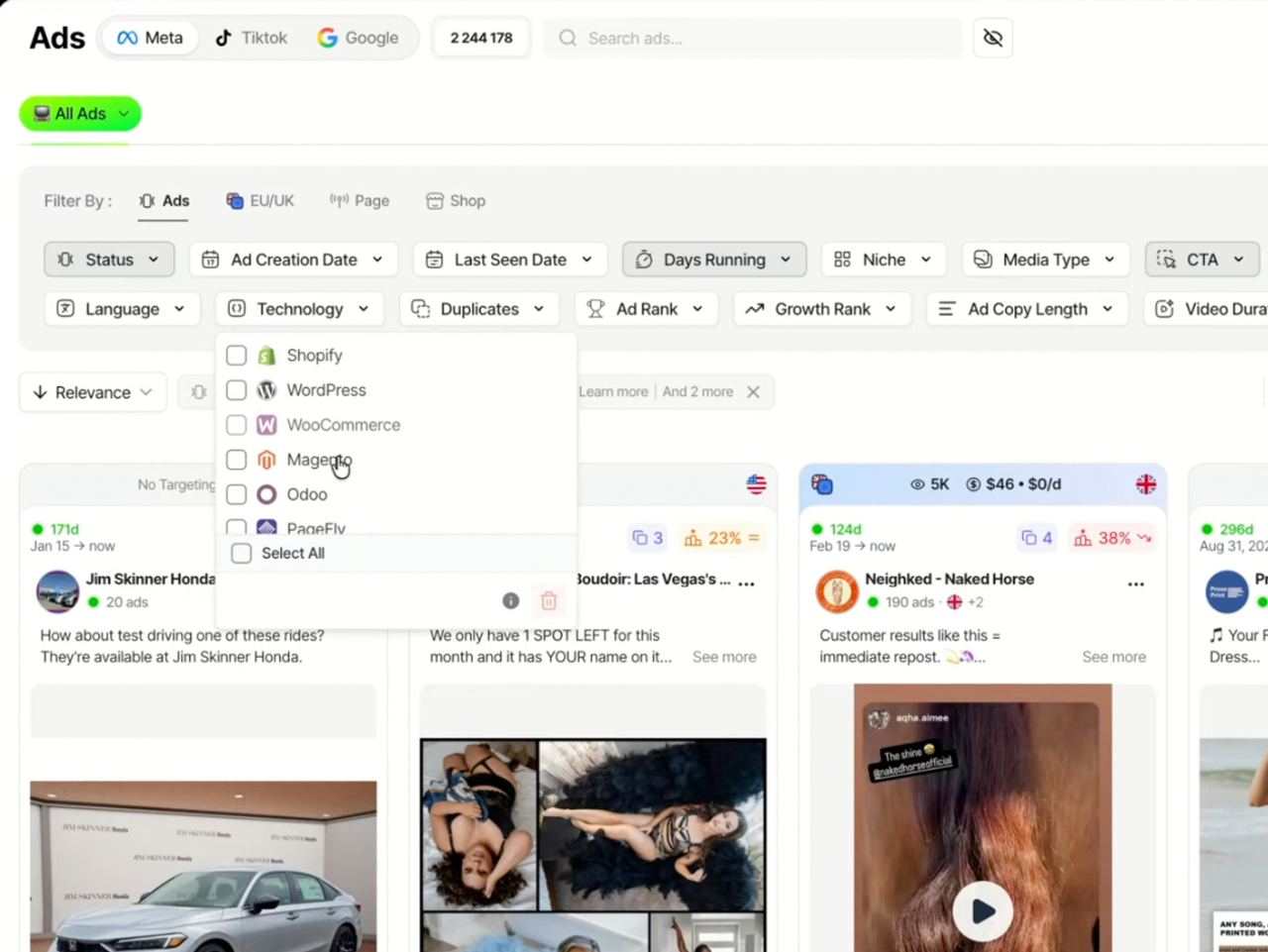Click the red trash icon in Technology panel
The height and width of the screenshot is (952, 1268).
[x=549, y=600]
